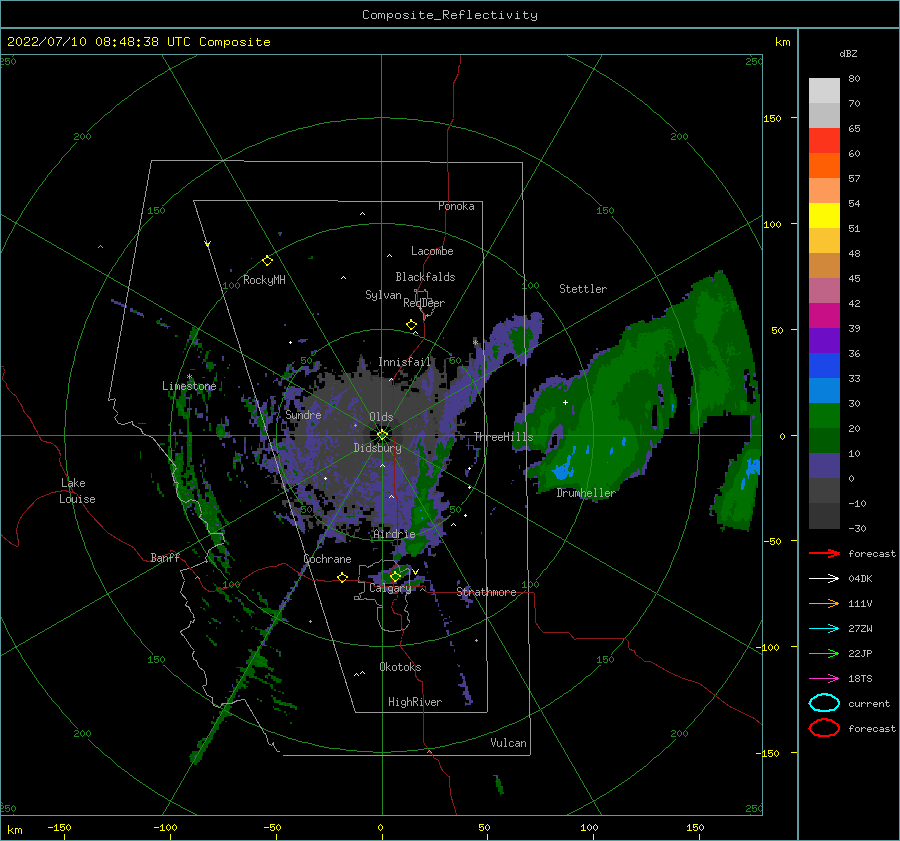
Task: Click the ThreeHills label
Action: tap(503, 437)
